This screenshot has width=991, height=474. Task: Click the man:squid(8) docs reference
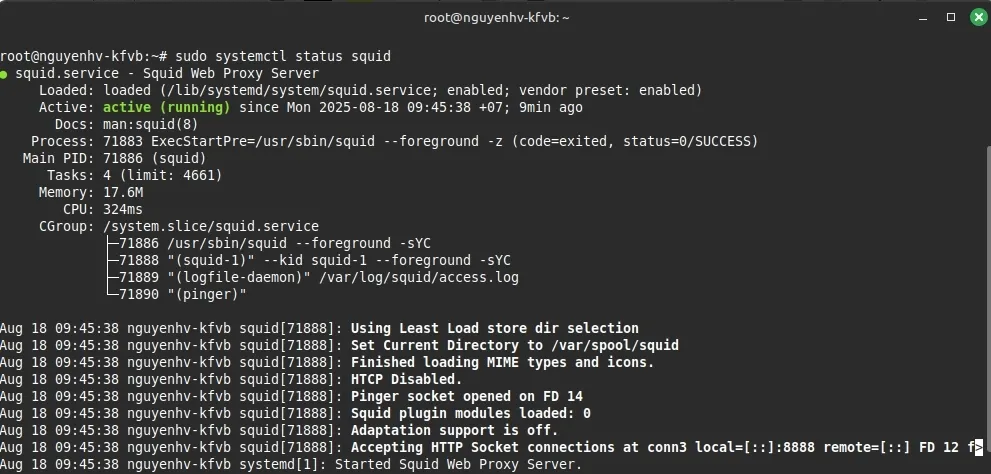[x=150, y=124]
